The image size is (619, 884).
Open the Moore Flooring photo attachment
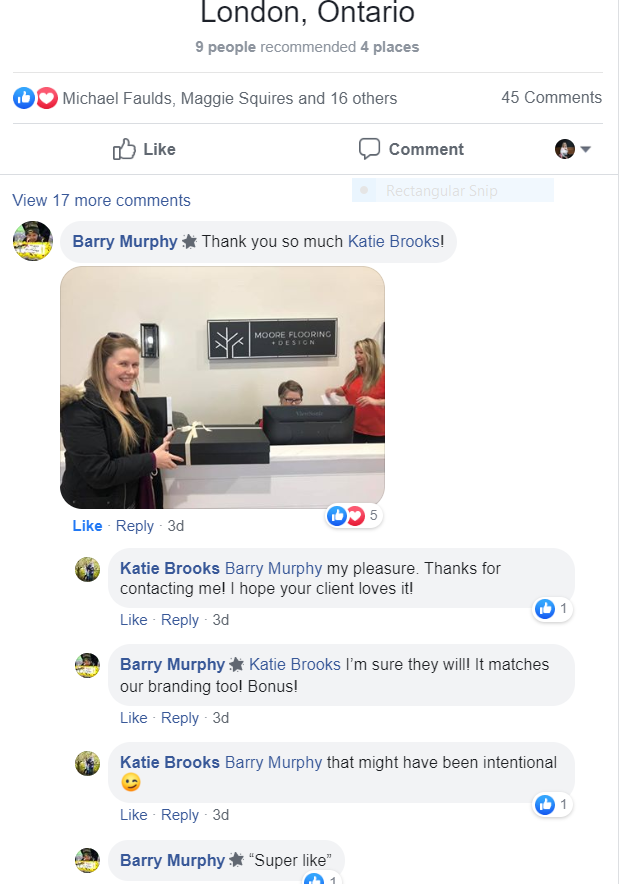click(x=223, y=387)
